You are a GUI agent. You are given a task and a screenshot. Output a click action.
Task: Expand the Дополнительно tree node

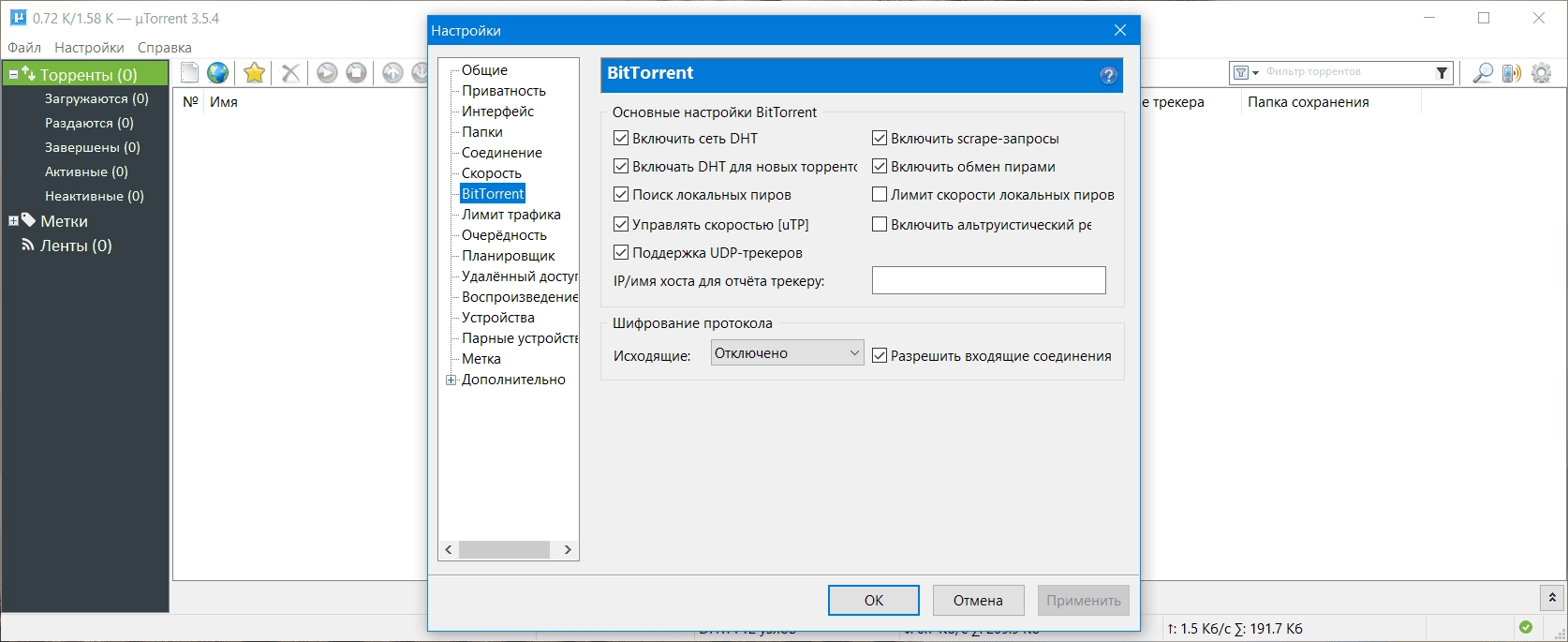(x=451, y=380)
